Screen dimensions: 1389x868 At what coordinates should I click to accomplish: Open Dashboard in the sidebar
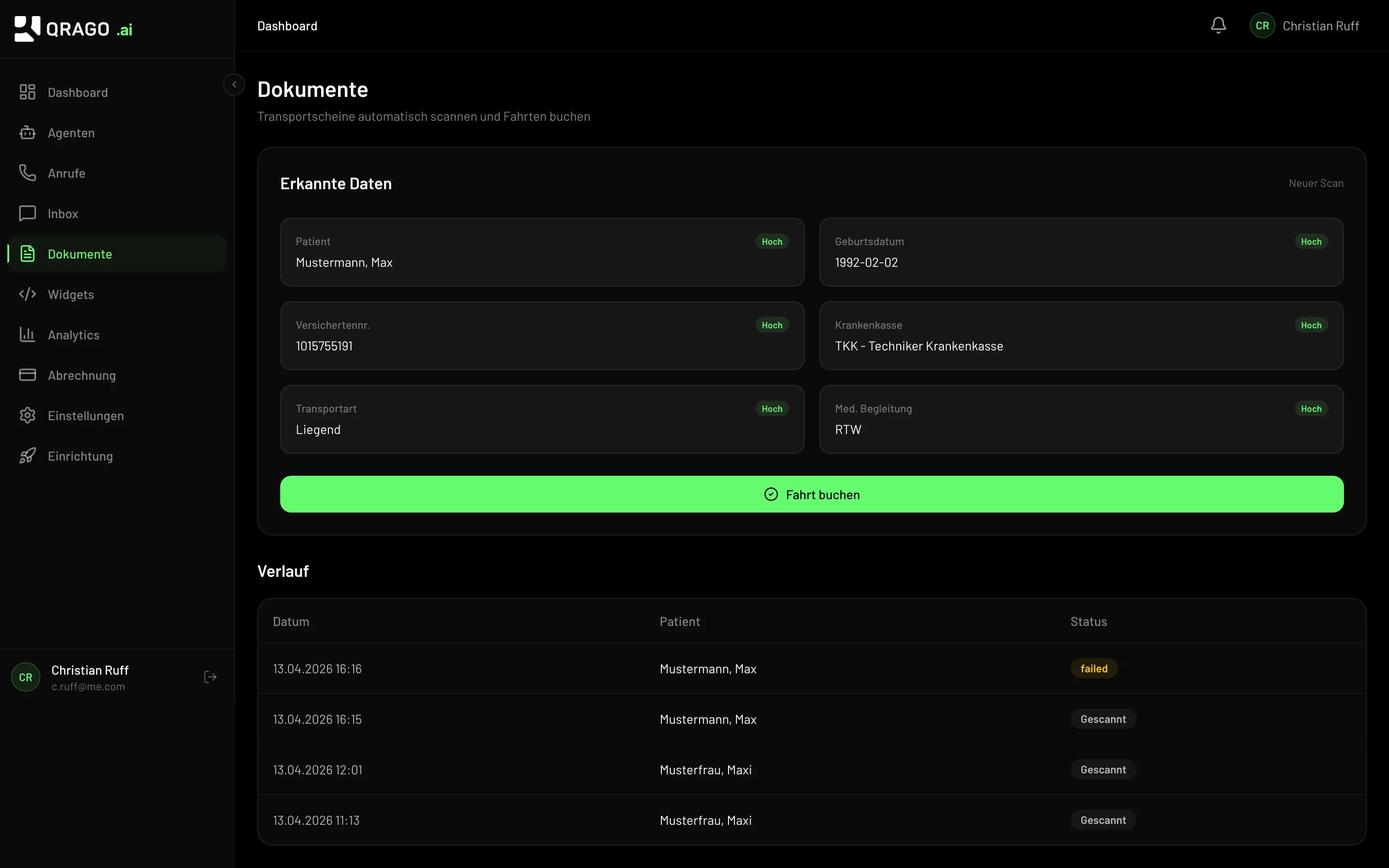pos(117,92)
